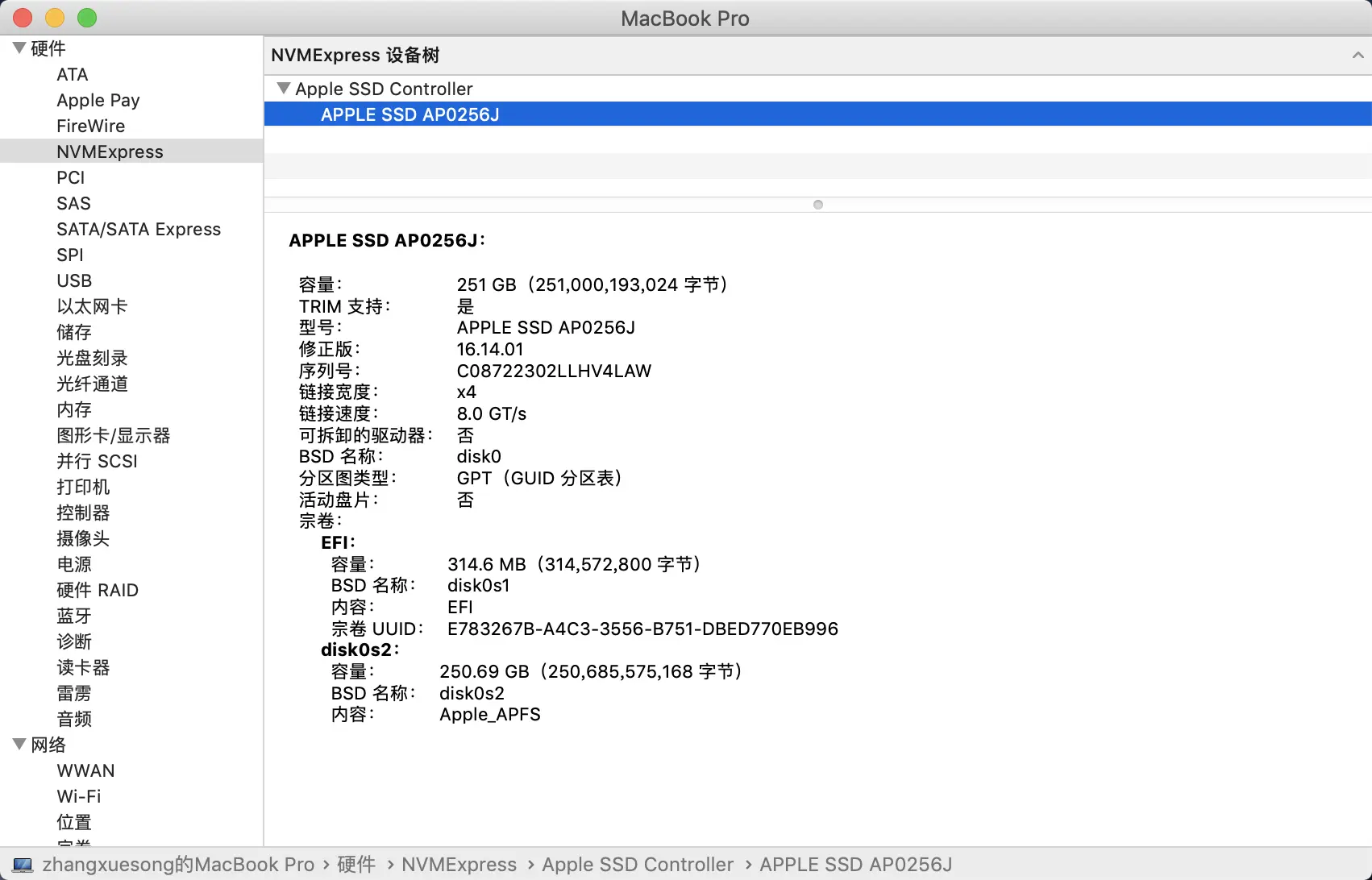
Task: Select 蓝牙 in the sidebar
Action: point(74,616)
